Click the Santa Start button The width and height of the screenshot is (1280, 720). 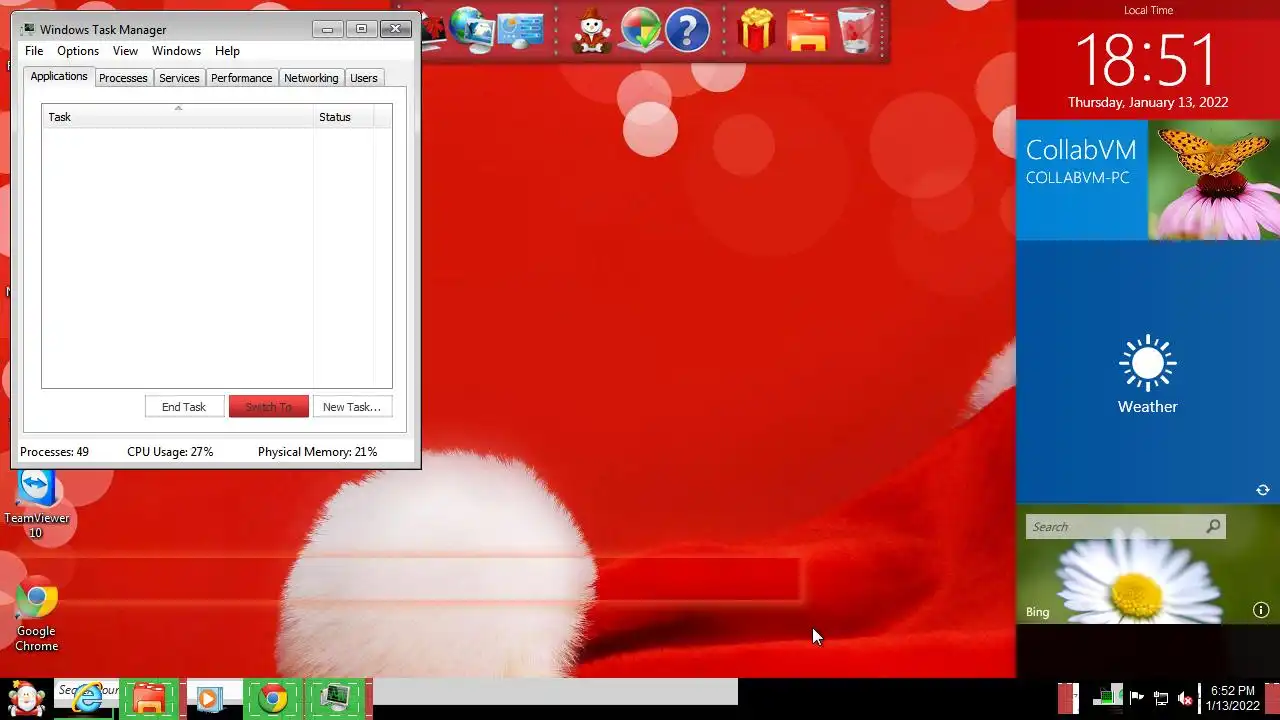26,698
